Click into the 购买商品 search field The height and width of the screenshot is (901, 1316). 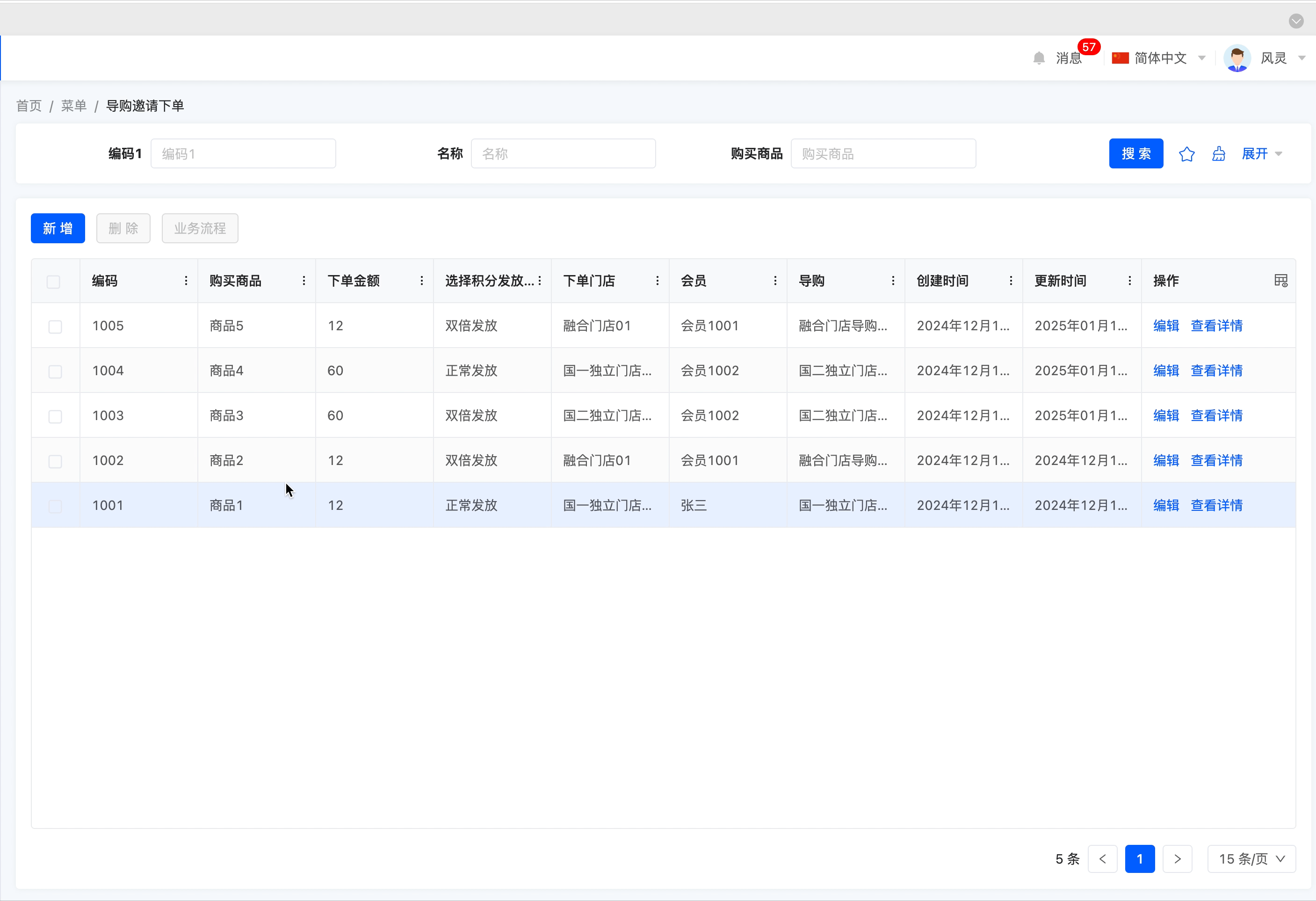click(x=883, y=154)
